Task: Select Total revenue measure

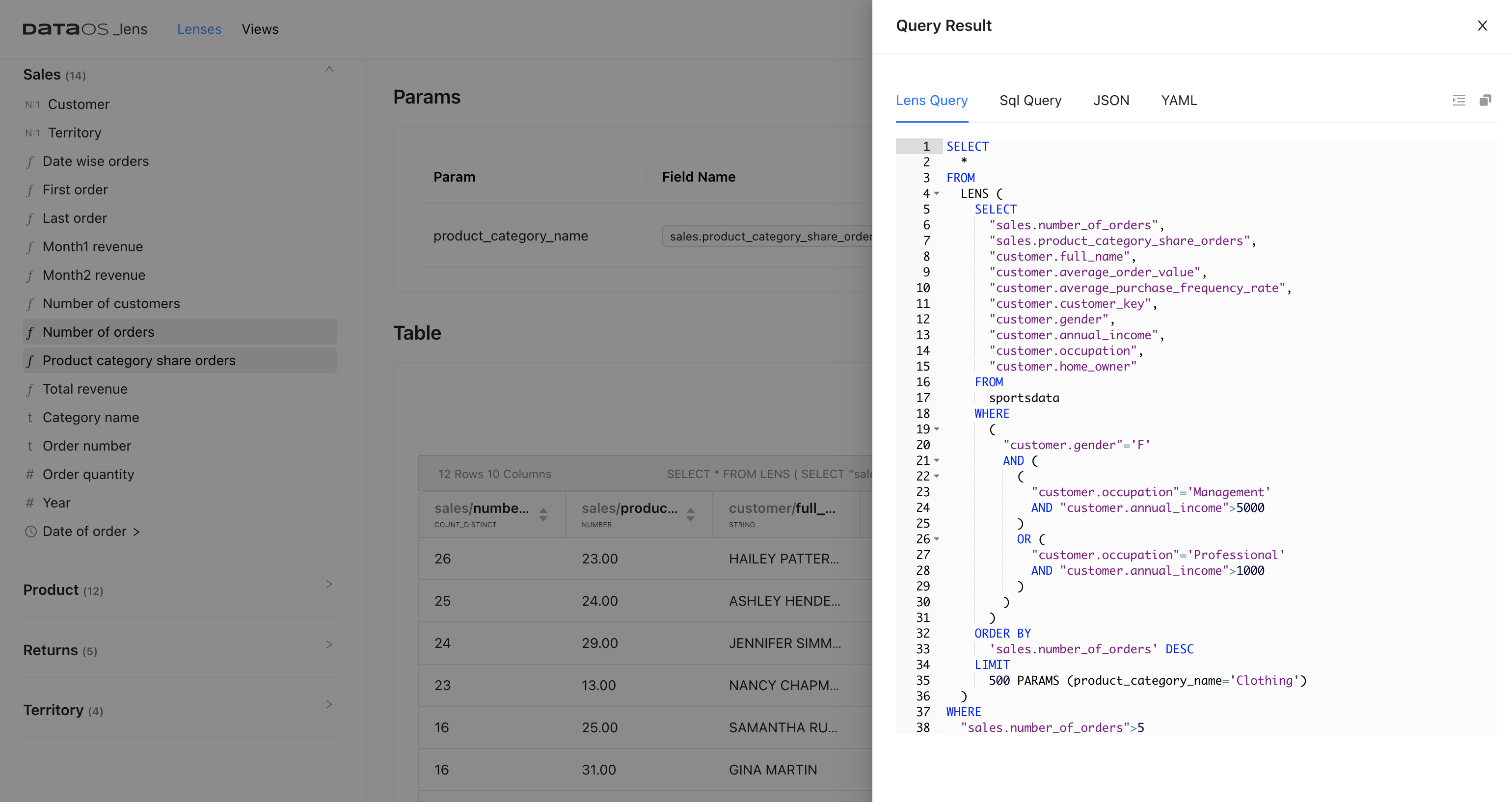Action: pyautogui.click(x=180, y=389)
